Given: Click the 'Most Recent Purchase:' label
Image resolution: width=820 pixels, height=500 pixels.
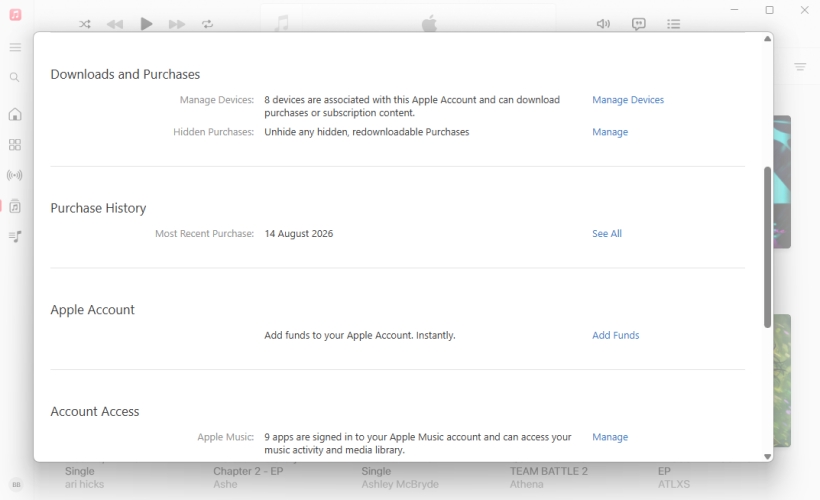Looking at the screenshot, I should (204, 234).
